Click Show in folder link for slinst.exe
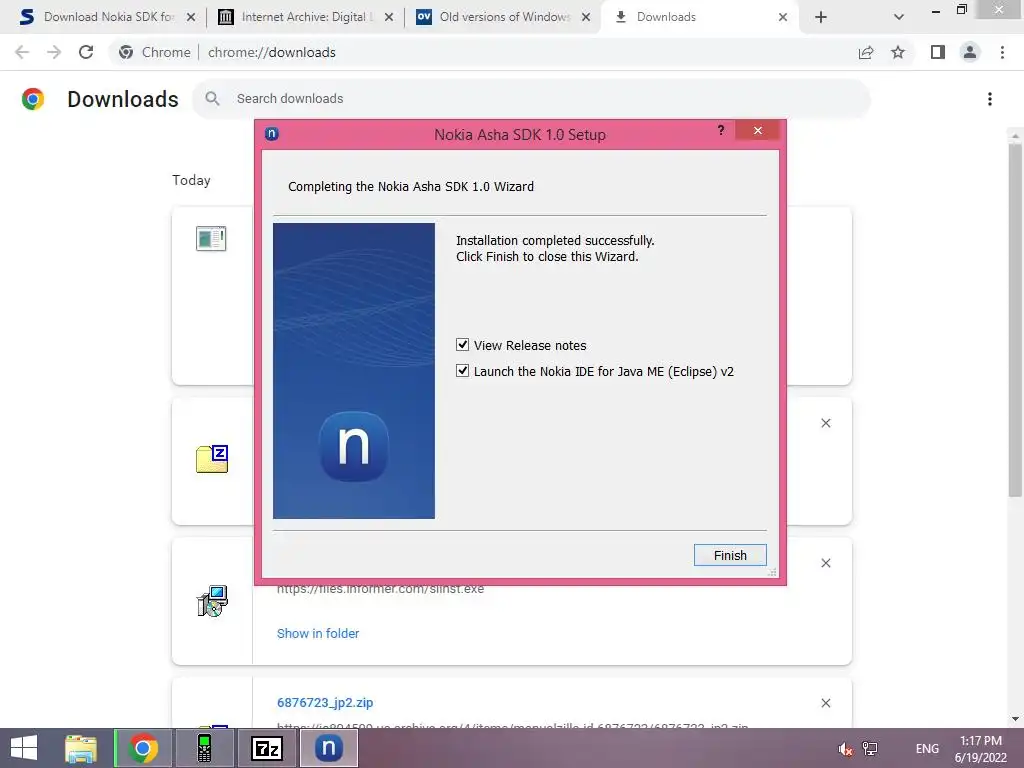 pos(318,633)
